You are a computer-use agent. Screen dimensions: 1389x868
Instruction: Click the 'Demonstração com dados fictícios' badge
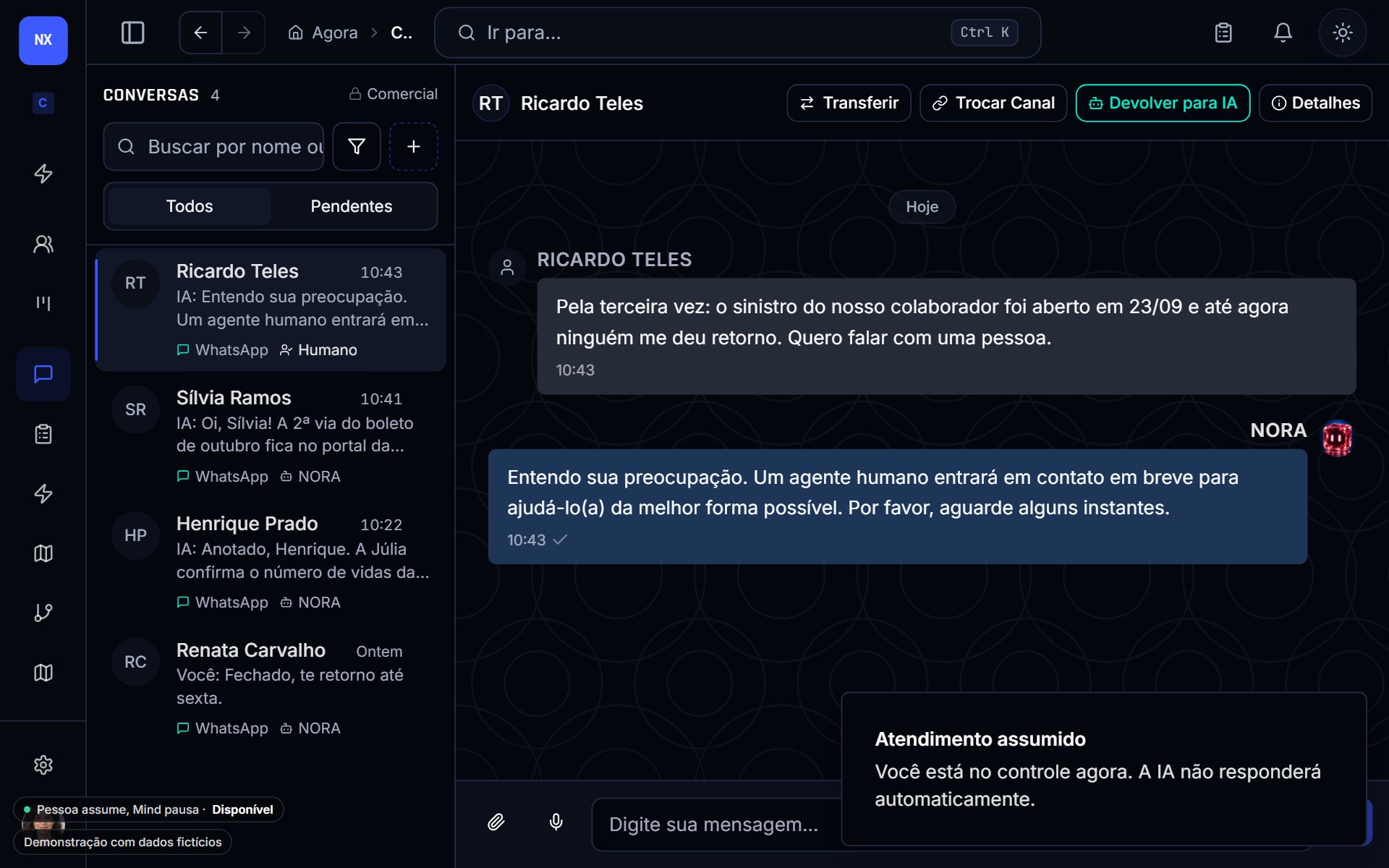point(122,842)
